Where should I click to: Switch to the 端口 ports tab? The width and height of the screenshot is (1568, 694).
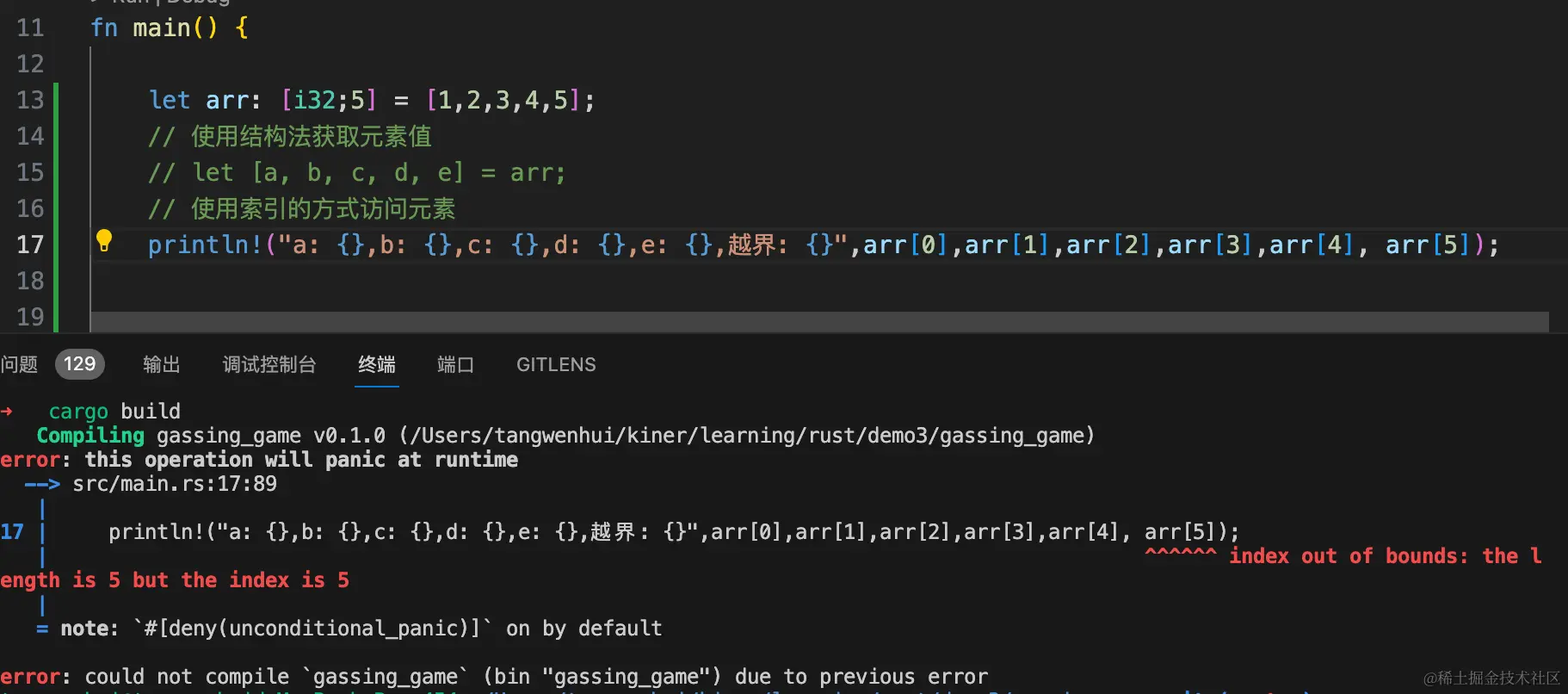[455, 364]
